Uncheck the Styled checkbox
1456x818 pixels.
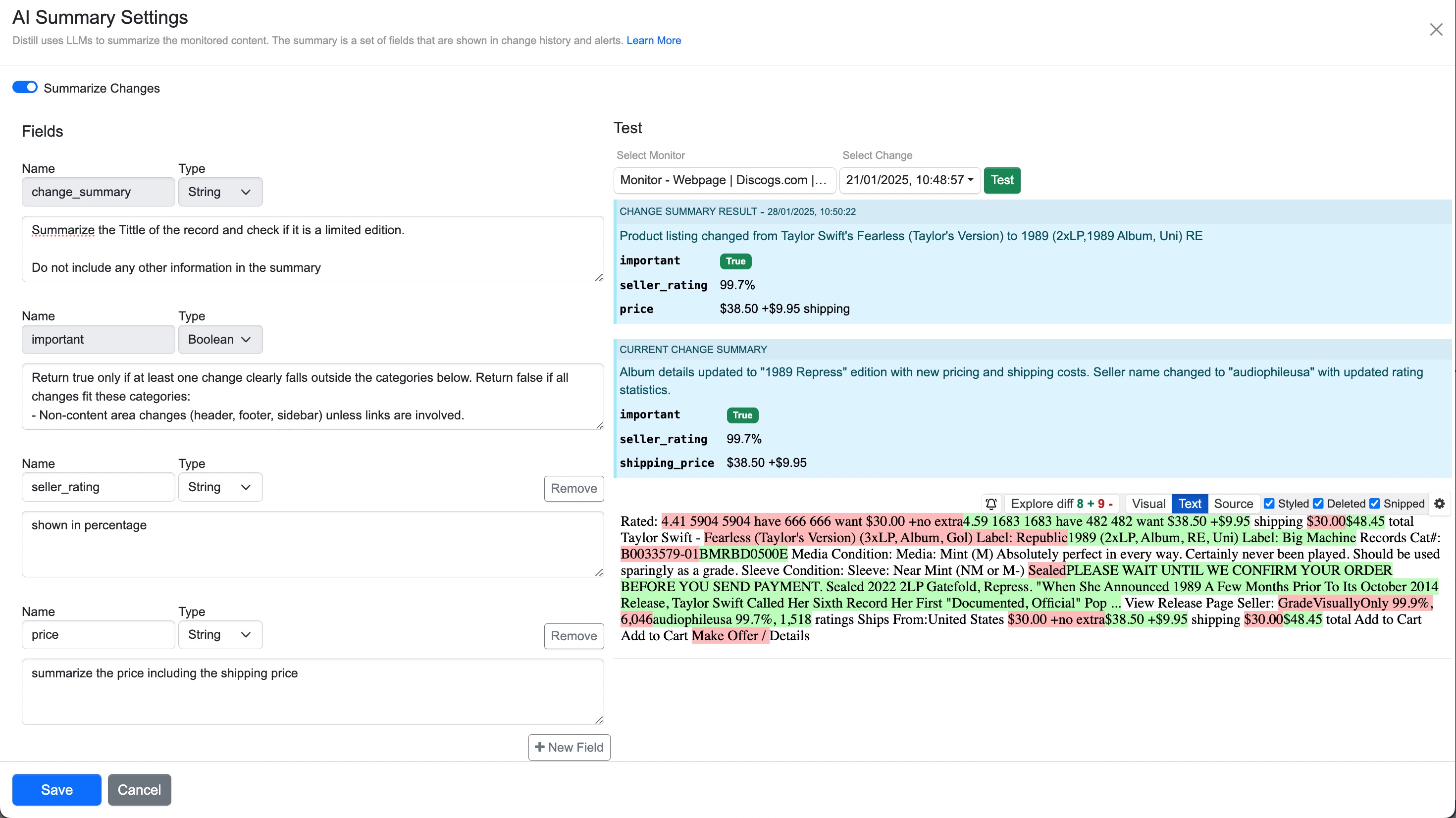click(x=1270, y=503)
